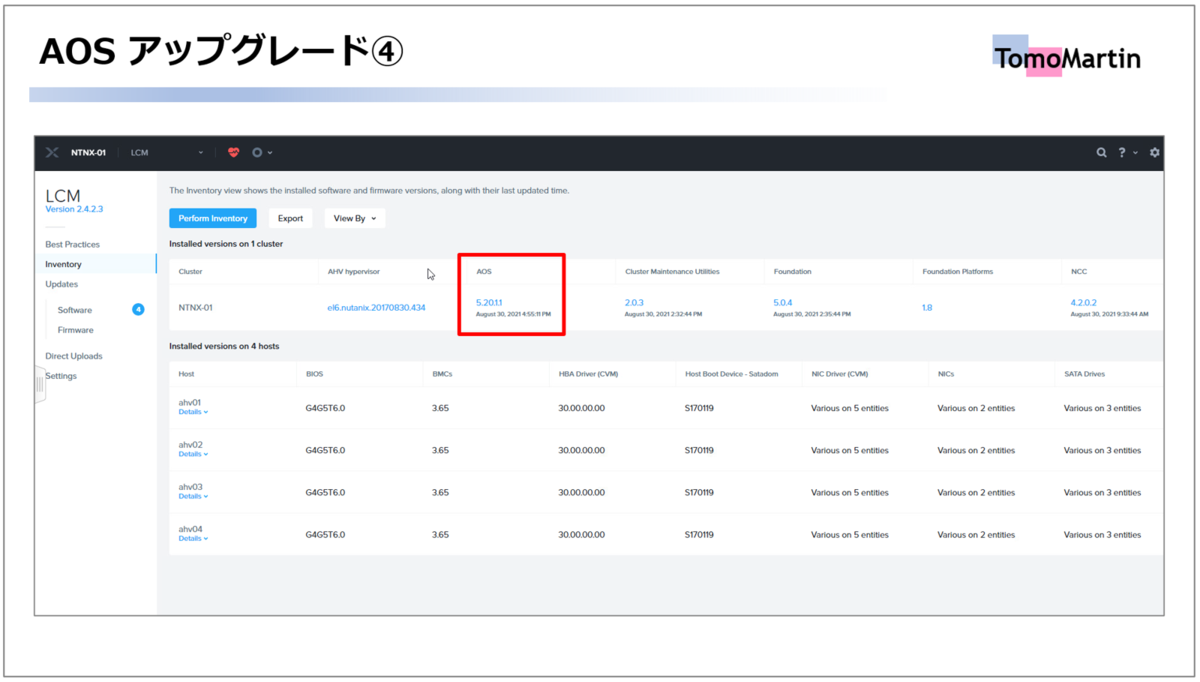Open the Updates section
The image size is (1200, 682).
point(61,284)
